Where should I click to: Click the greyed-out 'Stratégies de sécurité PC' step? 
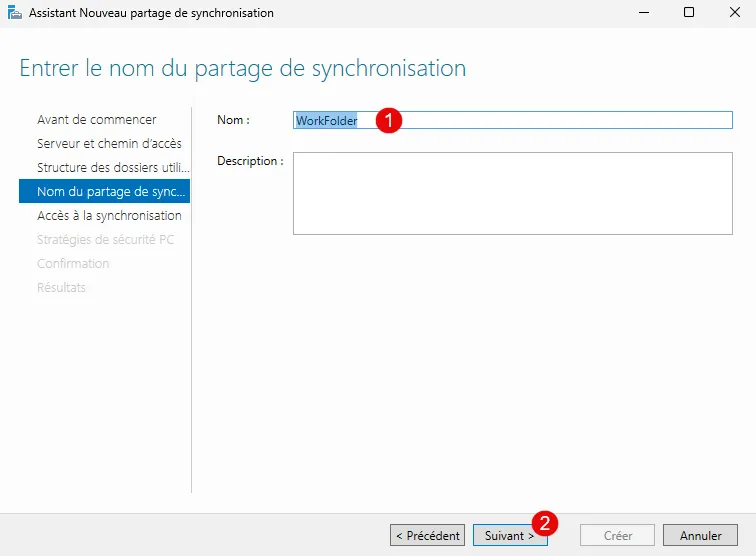coord(105,239)
